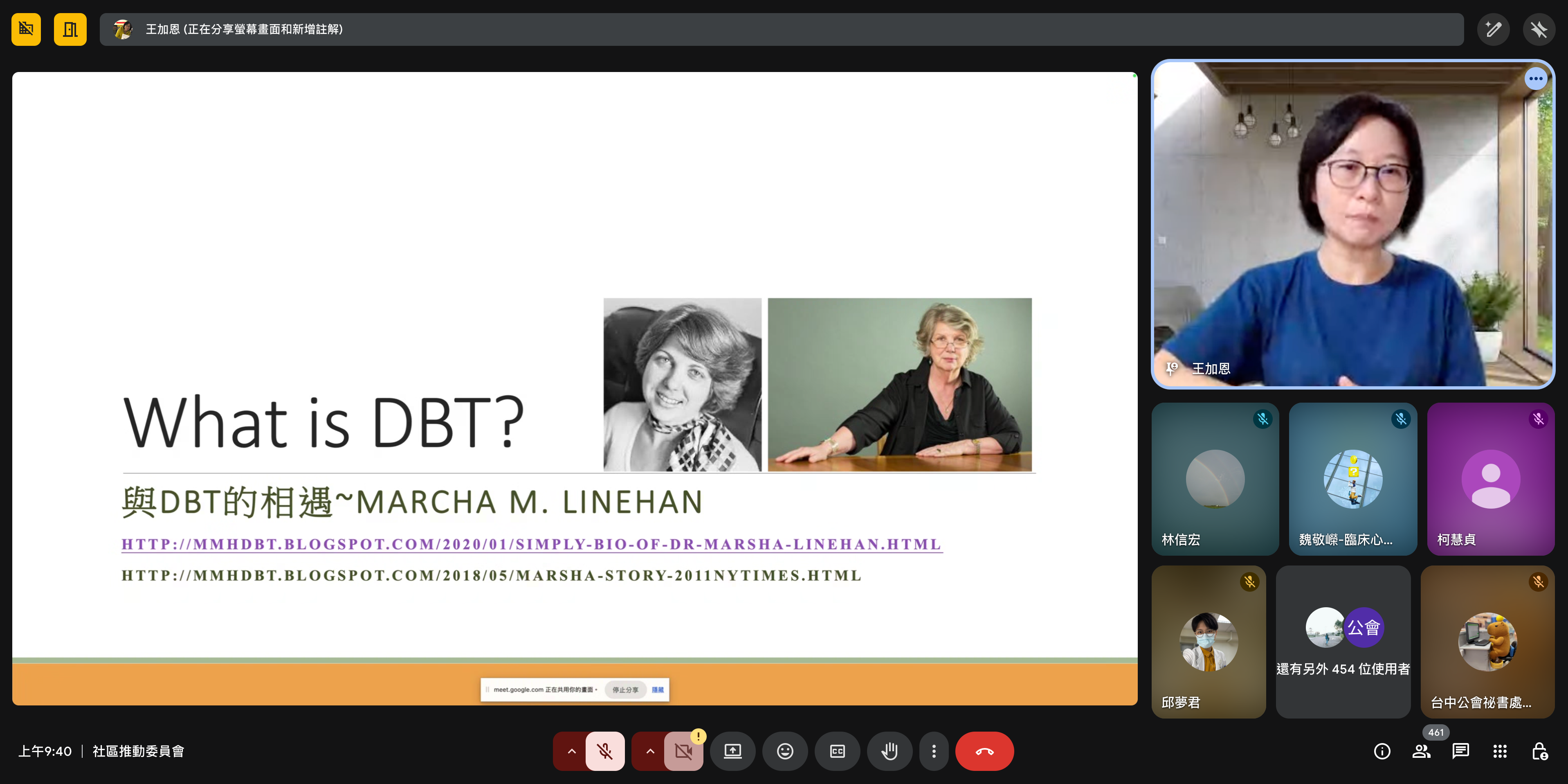The image size is (1568, 784).
Task: Open activities grid icon
Action: [1500, 751]
